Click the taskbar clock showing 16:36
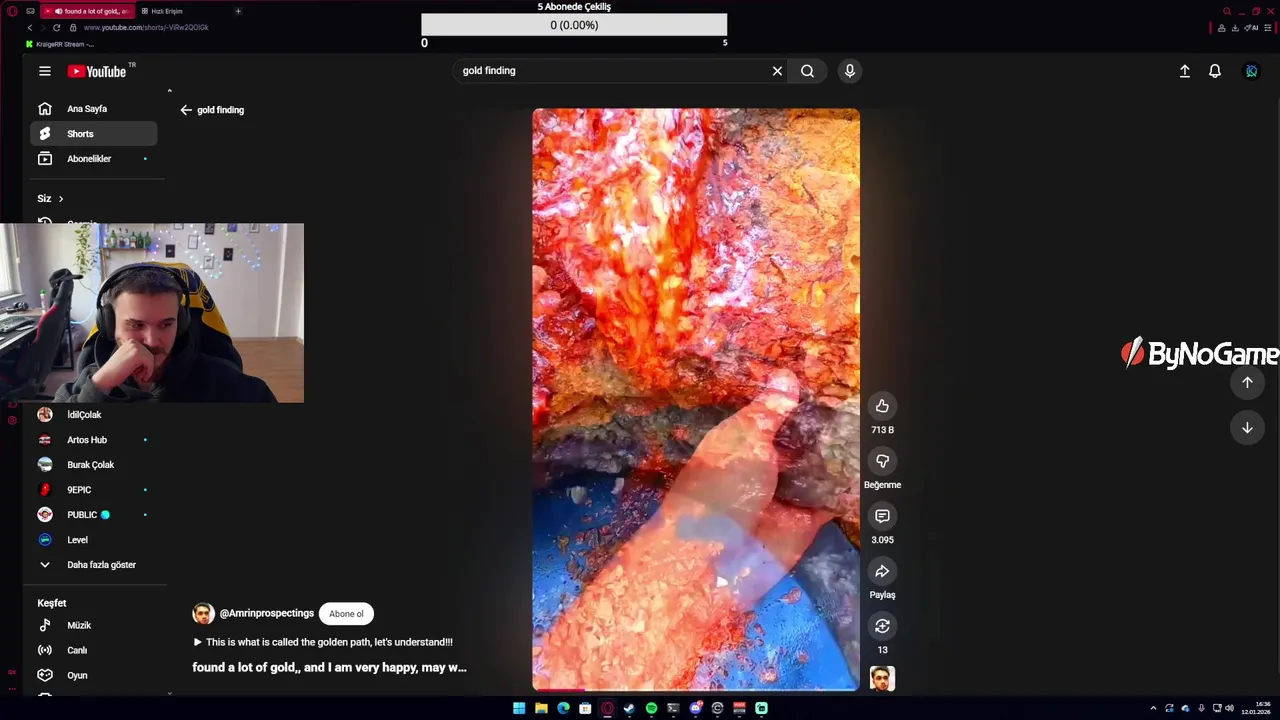 (x=1255, y=708)
